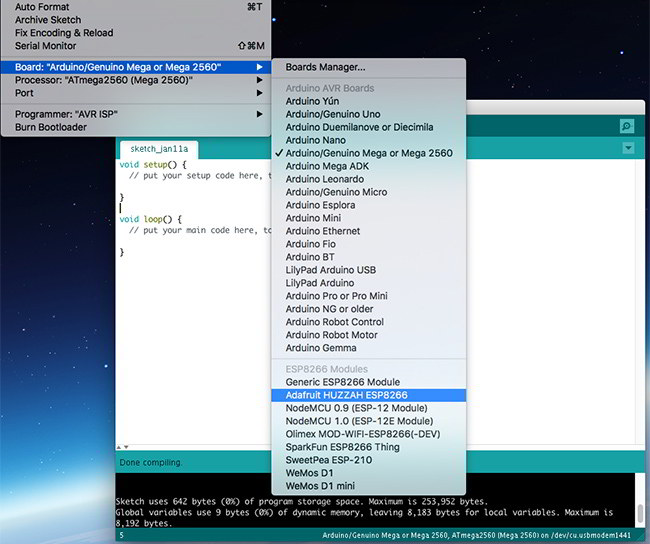
Task: Pick Arduino NG or older
Action: [369, 309]
